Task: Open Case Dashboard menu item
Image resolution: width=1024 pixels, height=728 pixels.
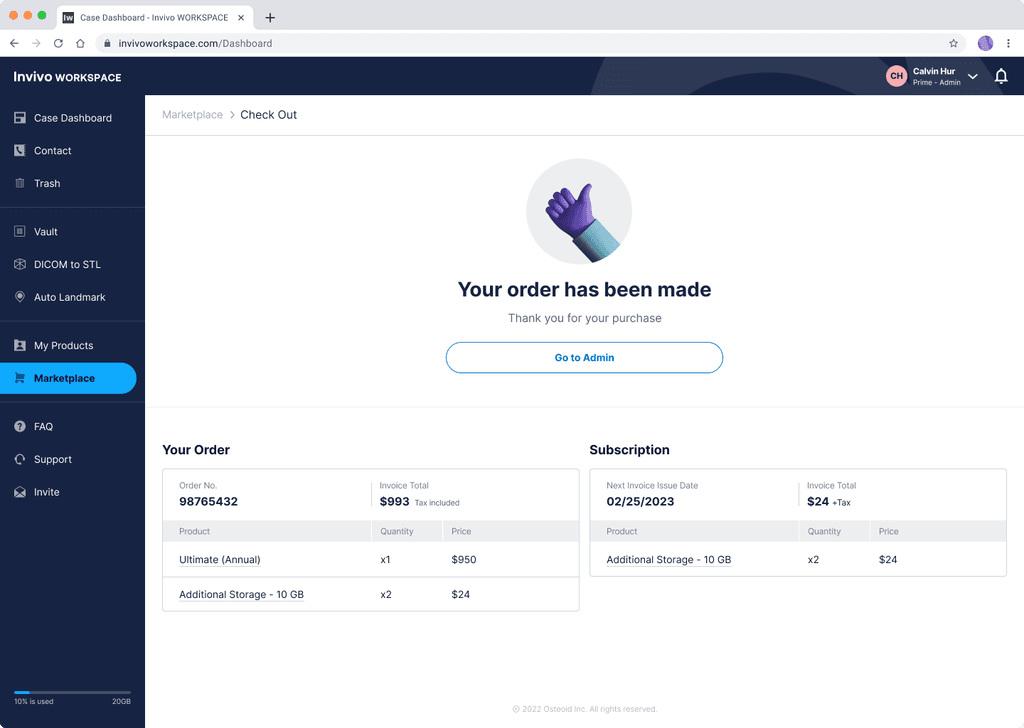Action: tap(72, 118)
